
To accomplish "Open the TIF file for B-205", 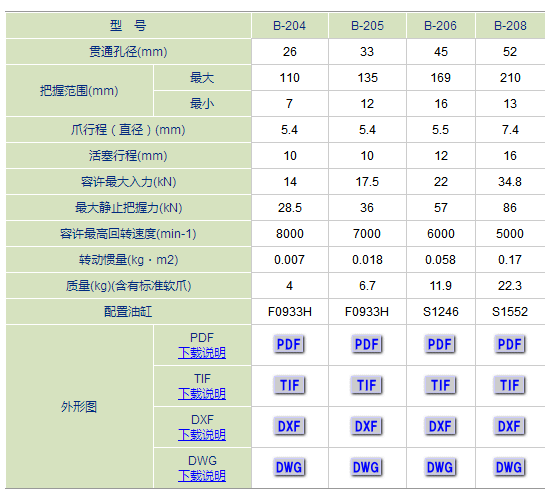I will tap(366, 385).
